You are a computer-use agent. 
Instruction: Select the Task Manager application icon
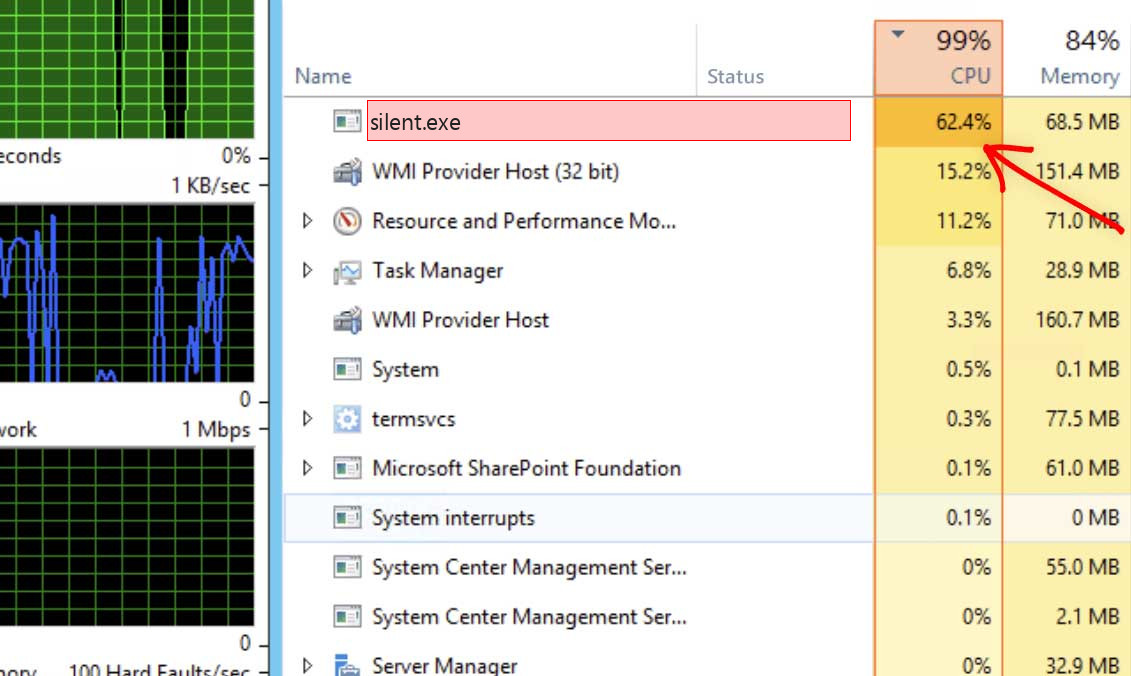pyautogui.click(x=348, y=270)
